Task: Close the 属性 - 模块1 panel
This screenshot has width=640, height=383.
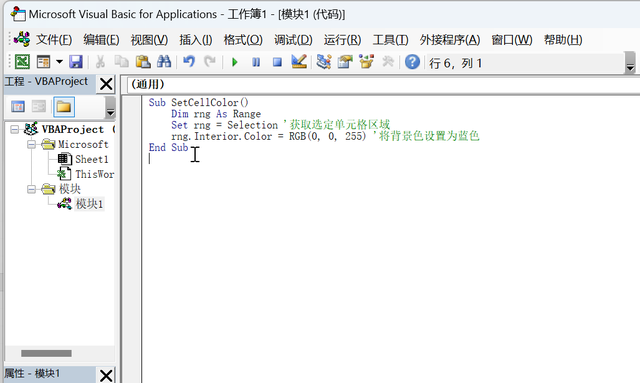Action: pos(106,375)
